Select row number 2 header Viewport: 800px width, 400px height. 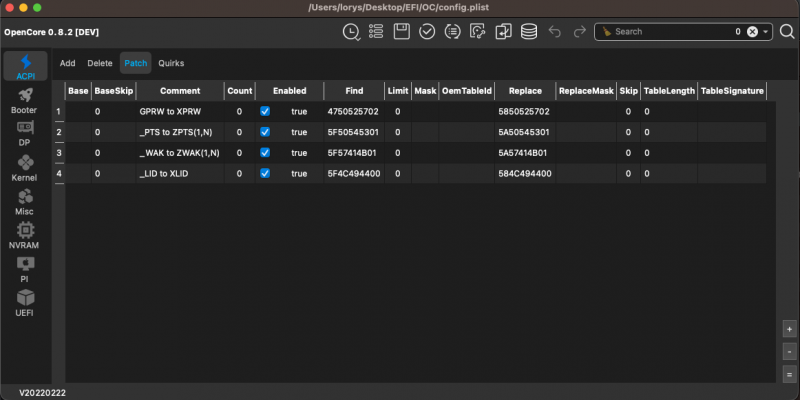59,132
